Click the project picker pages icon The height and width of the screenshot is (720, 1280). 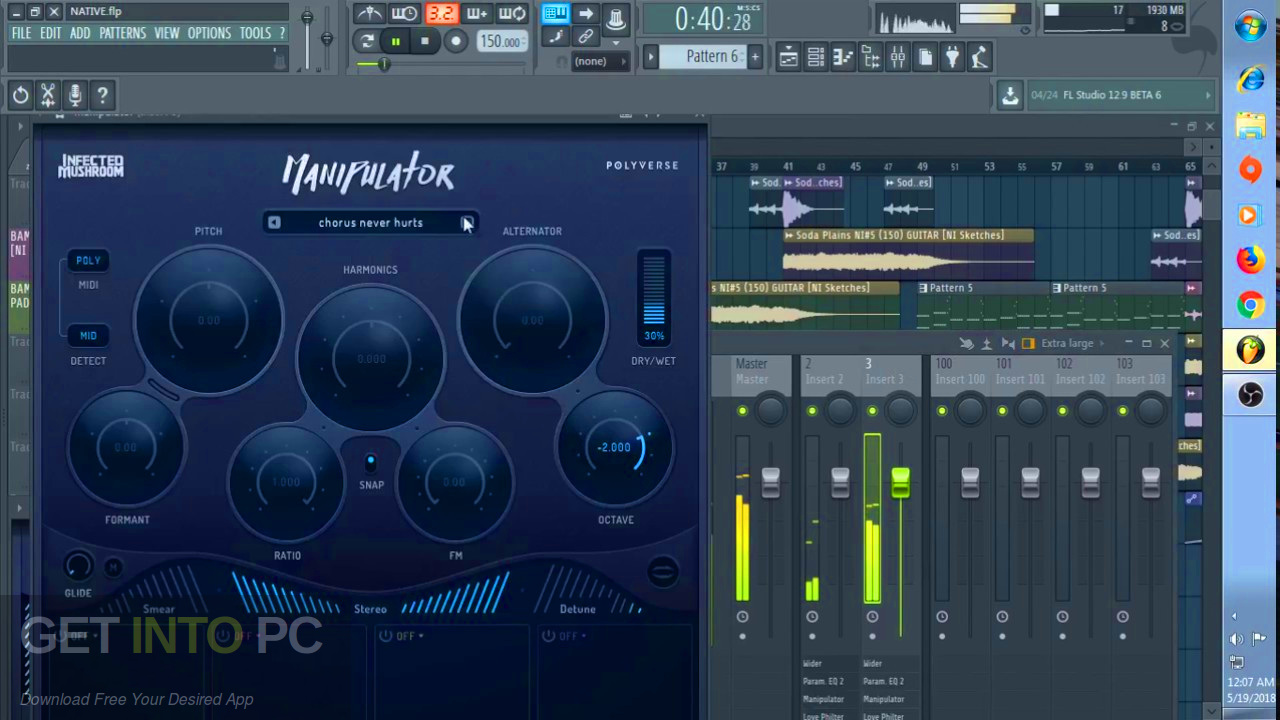coord(925,57)
